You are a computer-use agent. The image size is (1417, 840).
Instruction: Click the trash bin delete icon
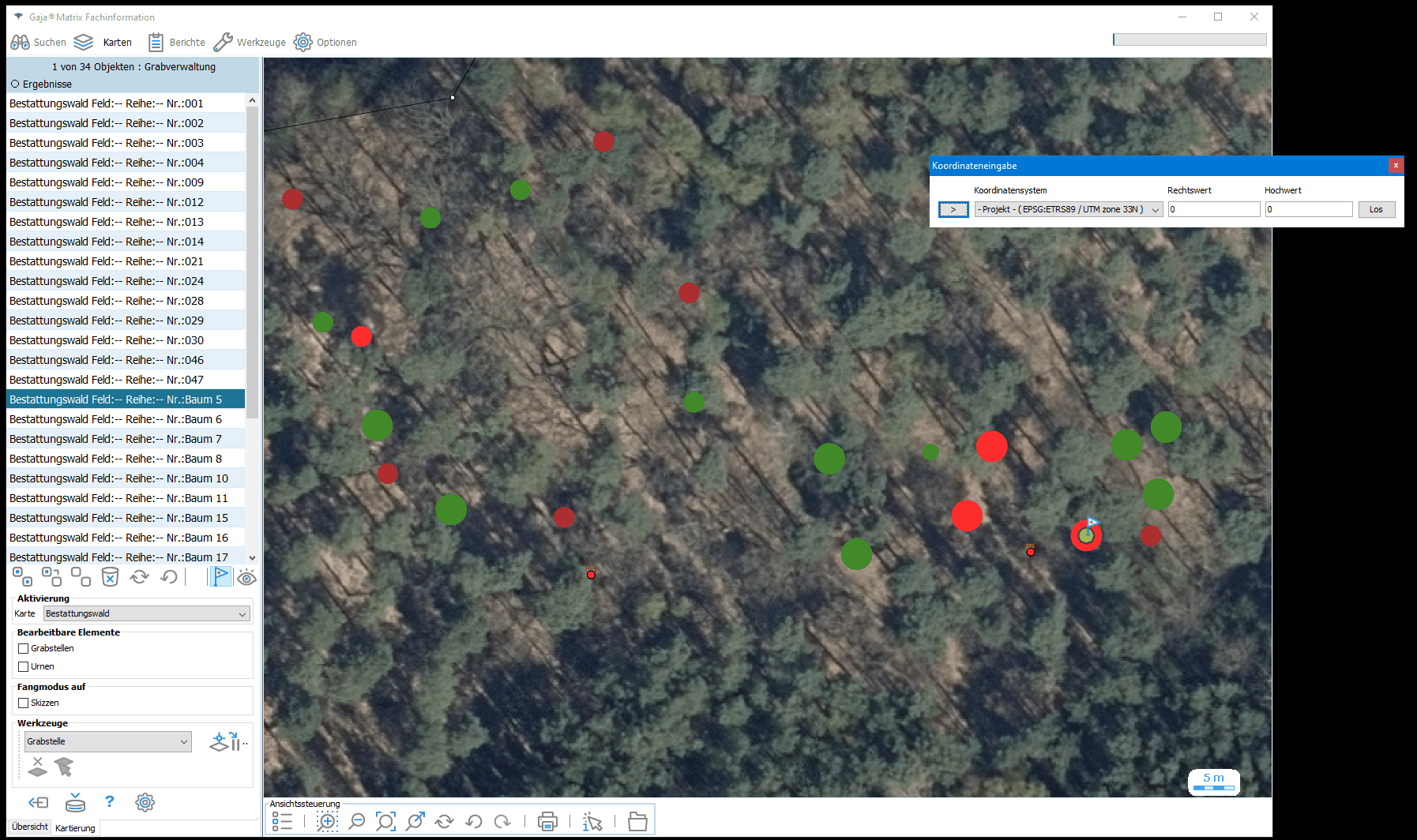pos(110,577)
